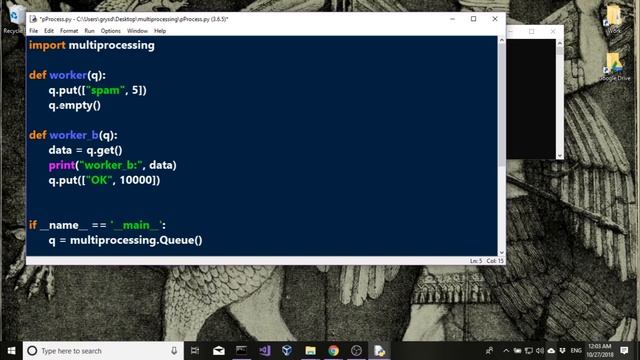Click the background window's scrollbar down arrow
Viewport: 640px width, 360px height.
click(x=560, y=156)
